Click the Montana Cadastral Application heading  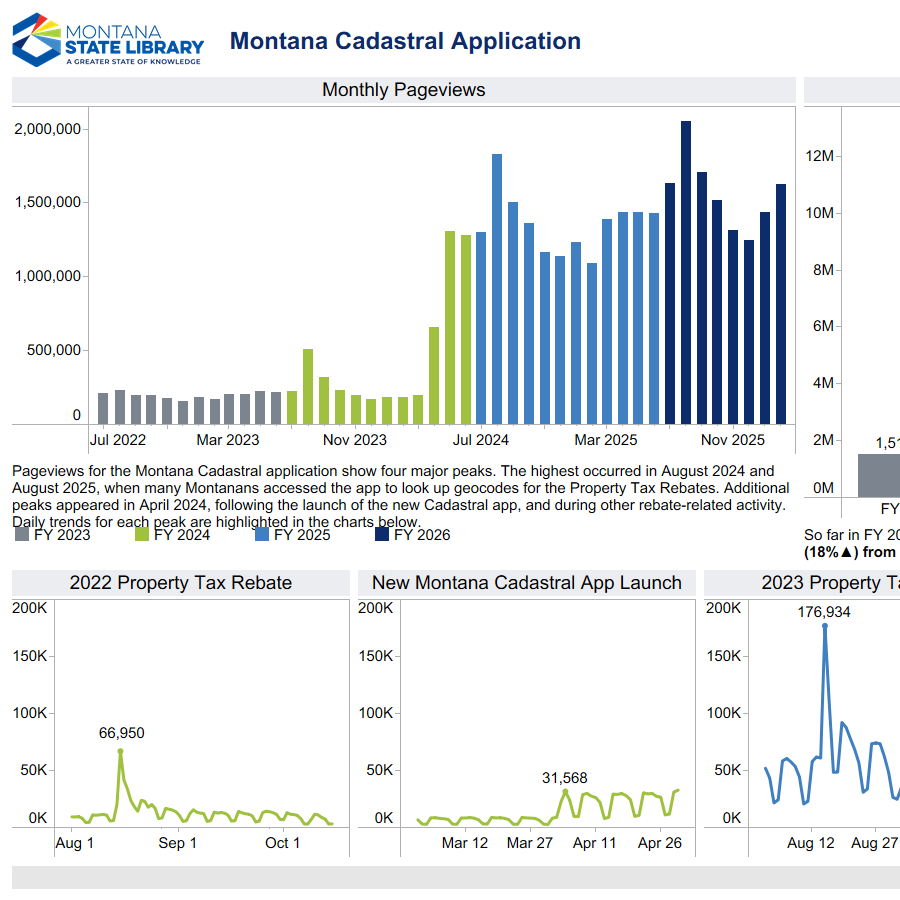[404, 41]
